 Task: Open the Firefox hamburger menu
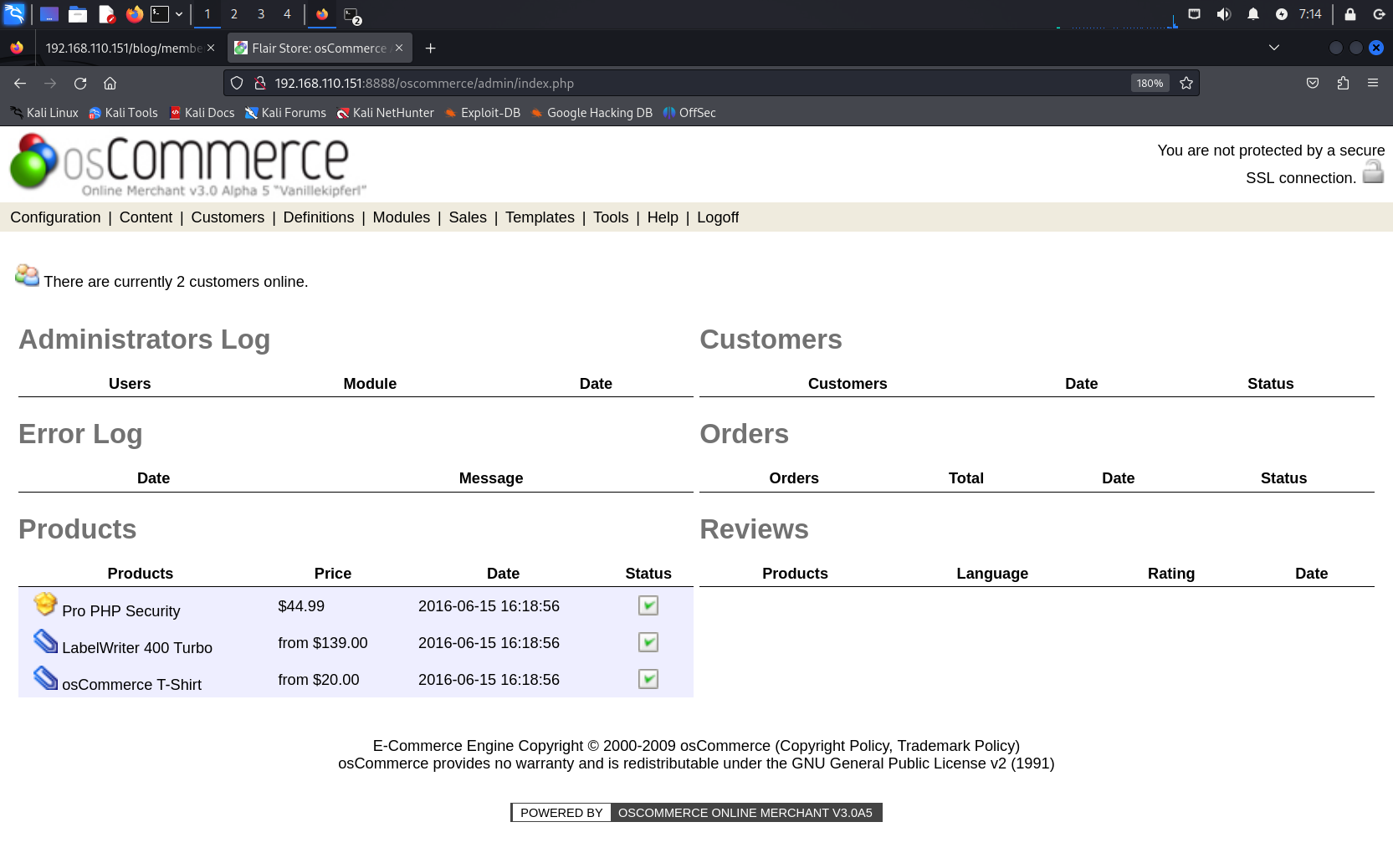coord(1373,84)
